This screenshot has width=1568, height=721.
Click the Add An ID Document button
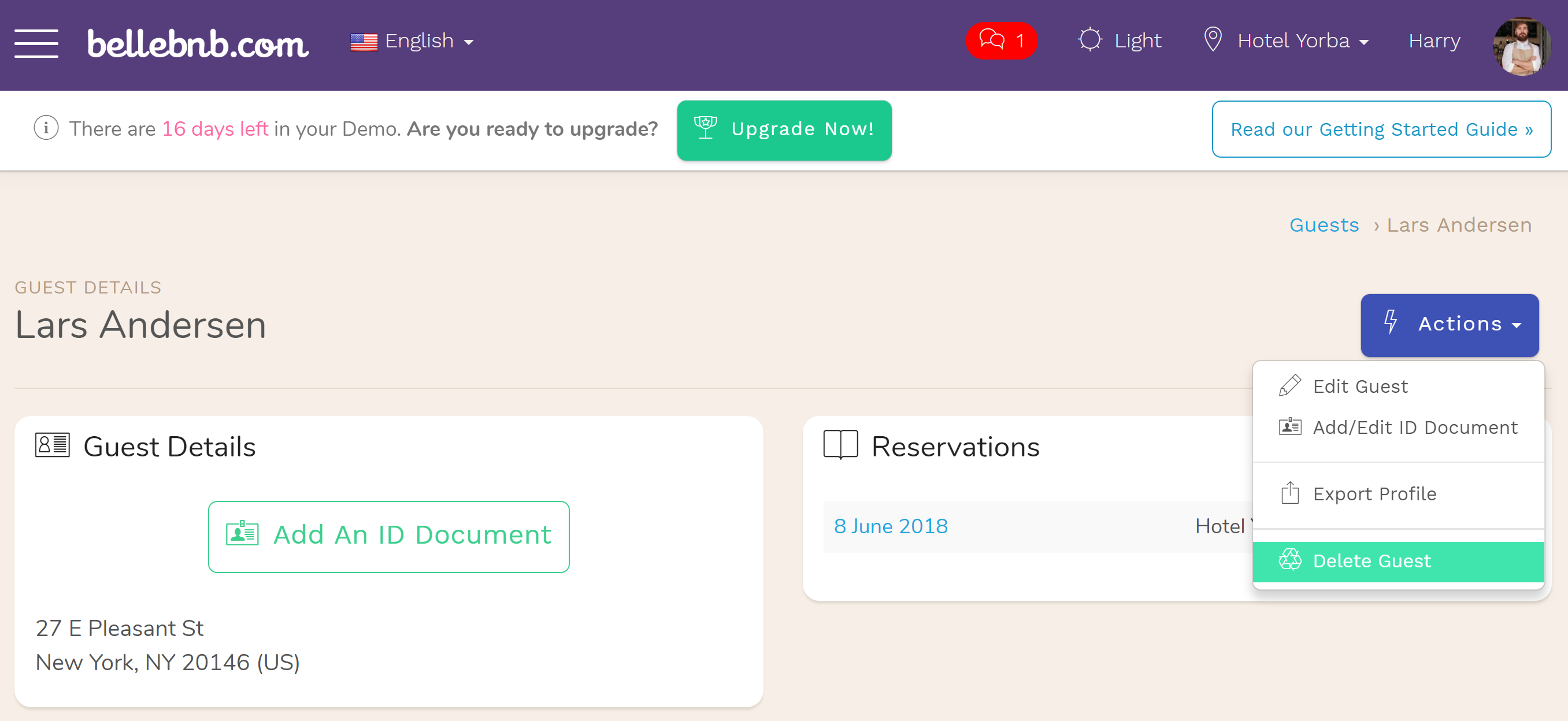tap(389, 533)
